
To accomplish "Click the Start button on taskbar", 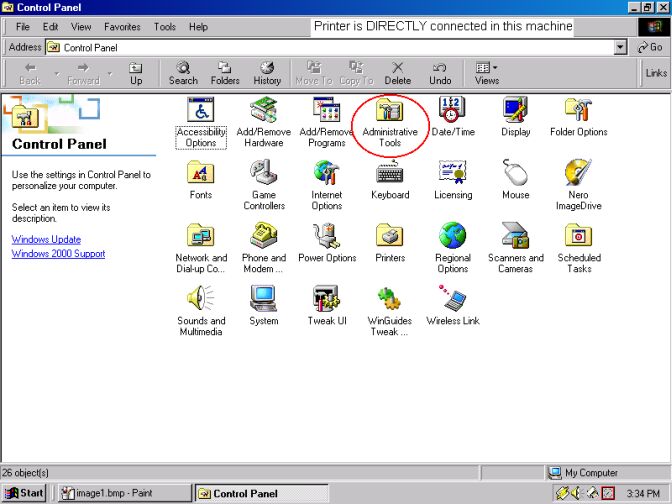I will pos(25,493).
